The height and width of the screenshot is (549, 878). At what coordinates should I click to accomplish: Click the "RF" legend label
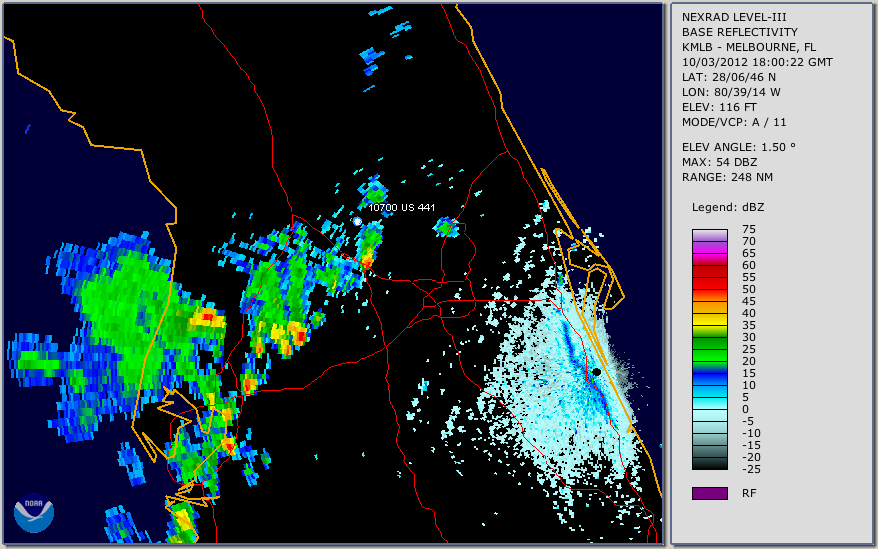[x=749, y=493]
